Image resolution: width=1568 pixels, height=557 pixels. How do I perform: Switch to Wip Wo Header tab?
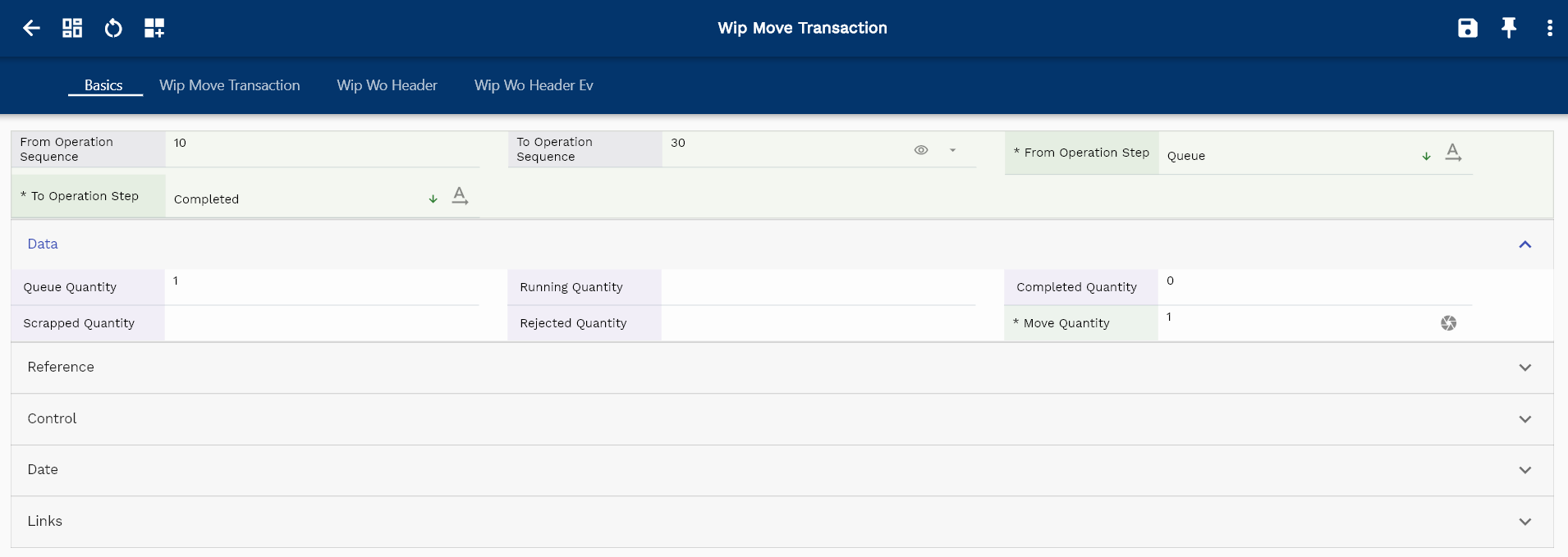(x=387, y=85)
